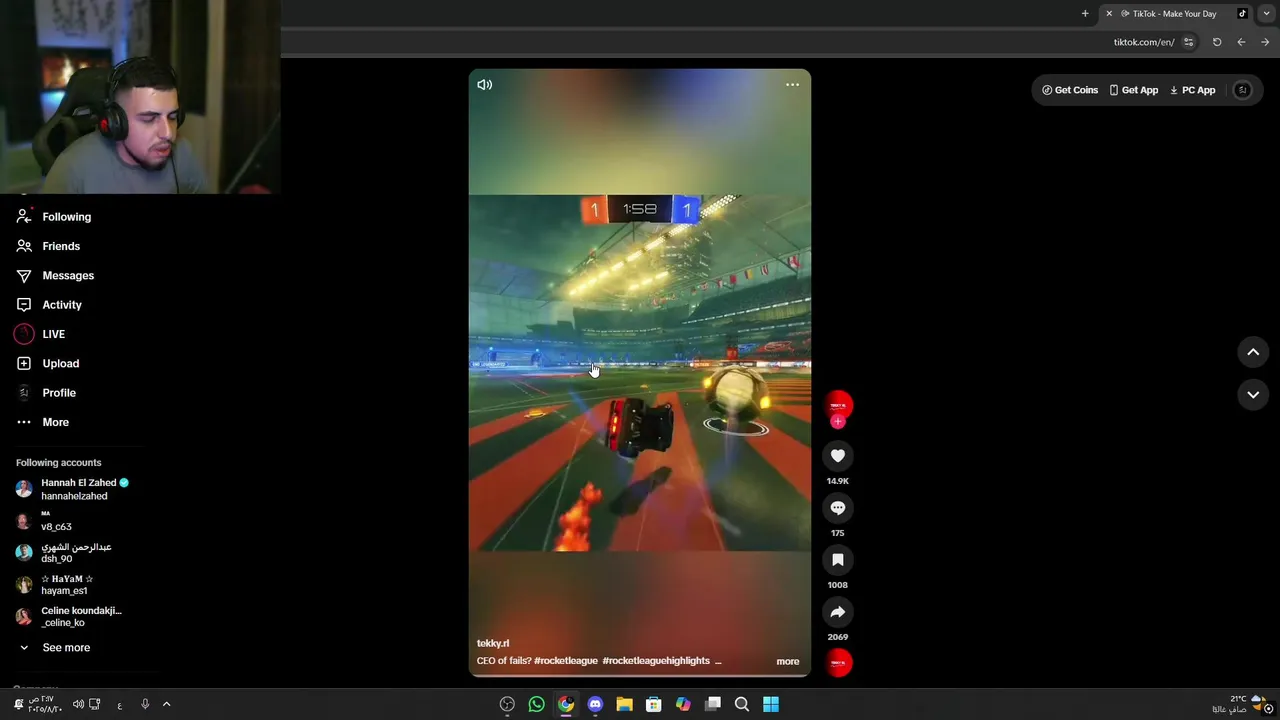Screen dimensions: 1280x720
Task: Open Messages in the sidebar
Action: [55, 275]
